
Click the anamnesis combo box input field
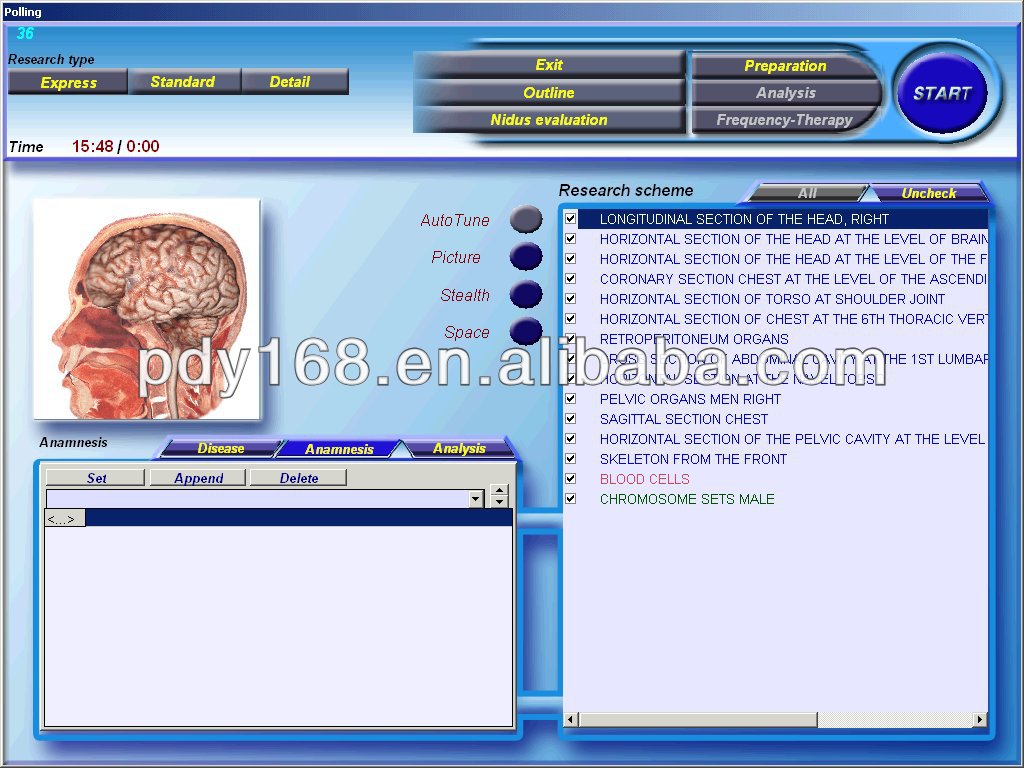(x=258, y=500)
